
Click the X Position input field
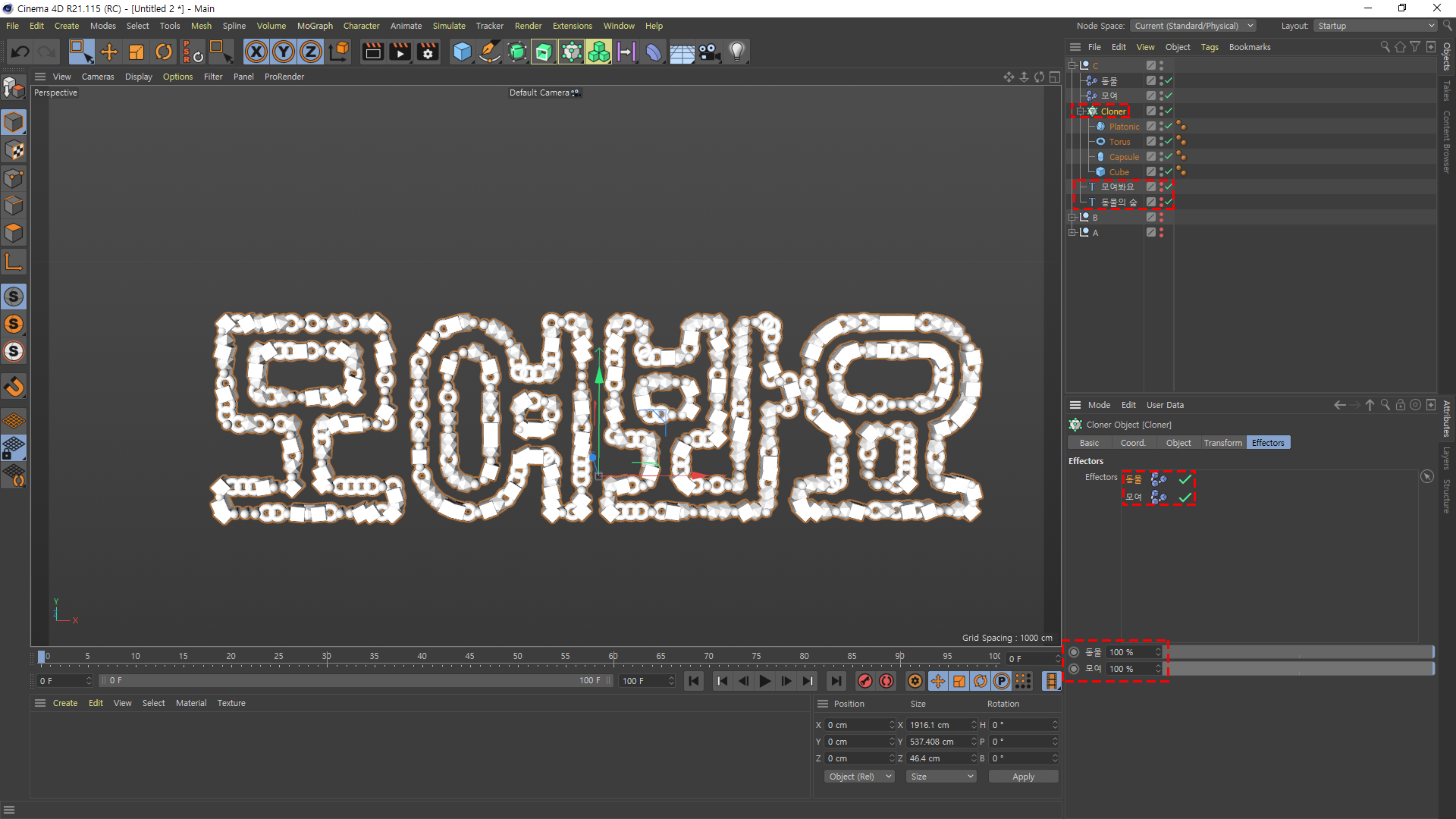[857, 725]
